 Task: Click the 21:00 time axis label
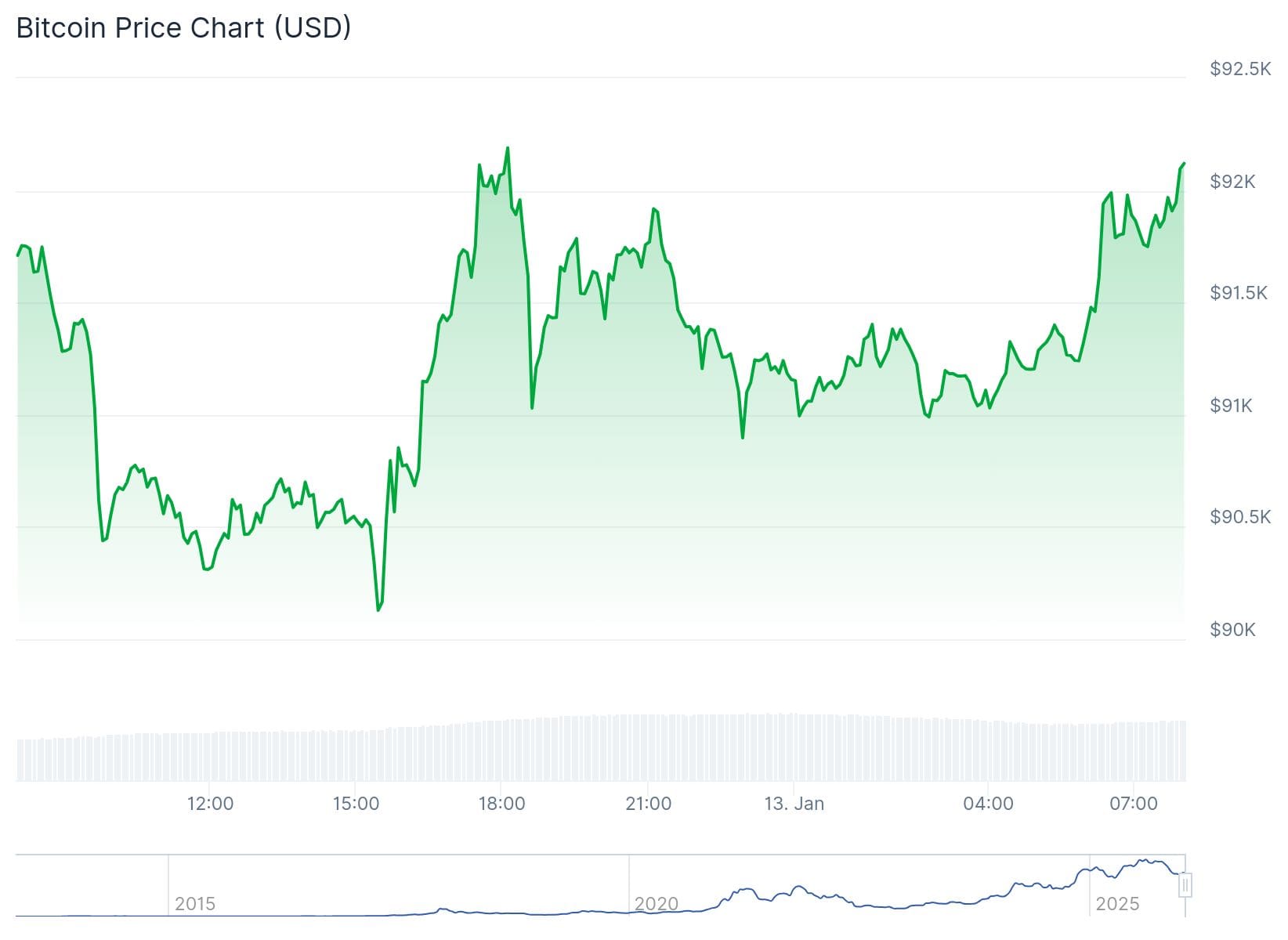pos(649,804)
